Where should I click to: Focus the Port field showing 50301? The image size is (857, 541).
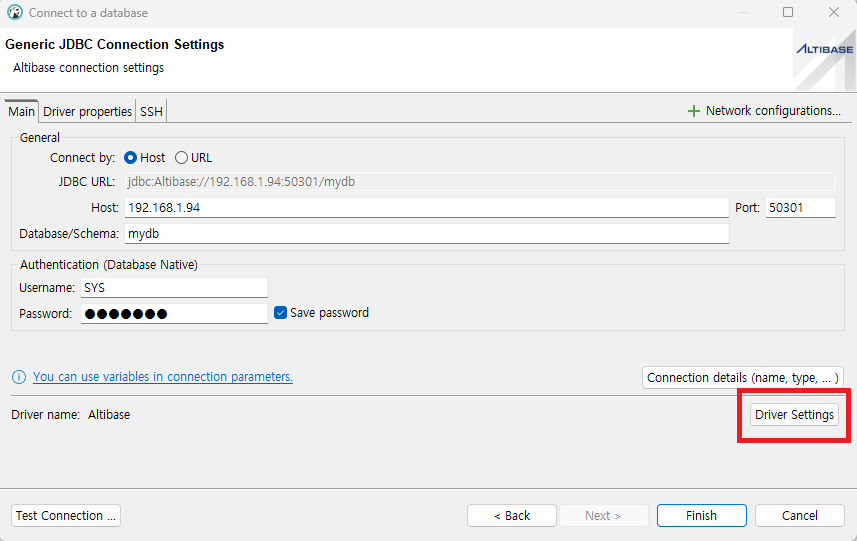pyautogui.click(x=799, y=208)
